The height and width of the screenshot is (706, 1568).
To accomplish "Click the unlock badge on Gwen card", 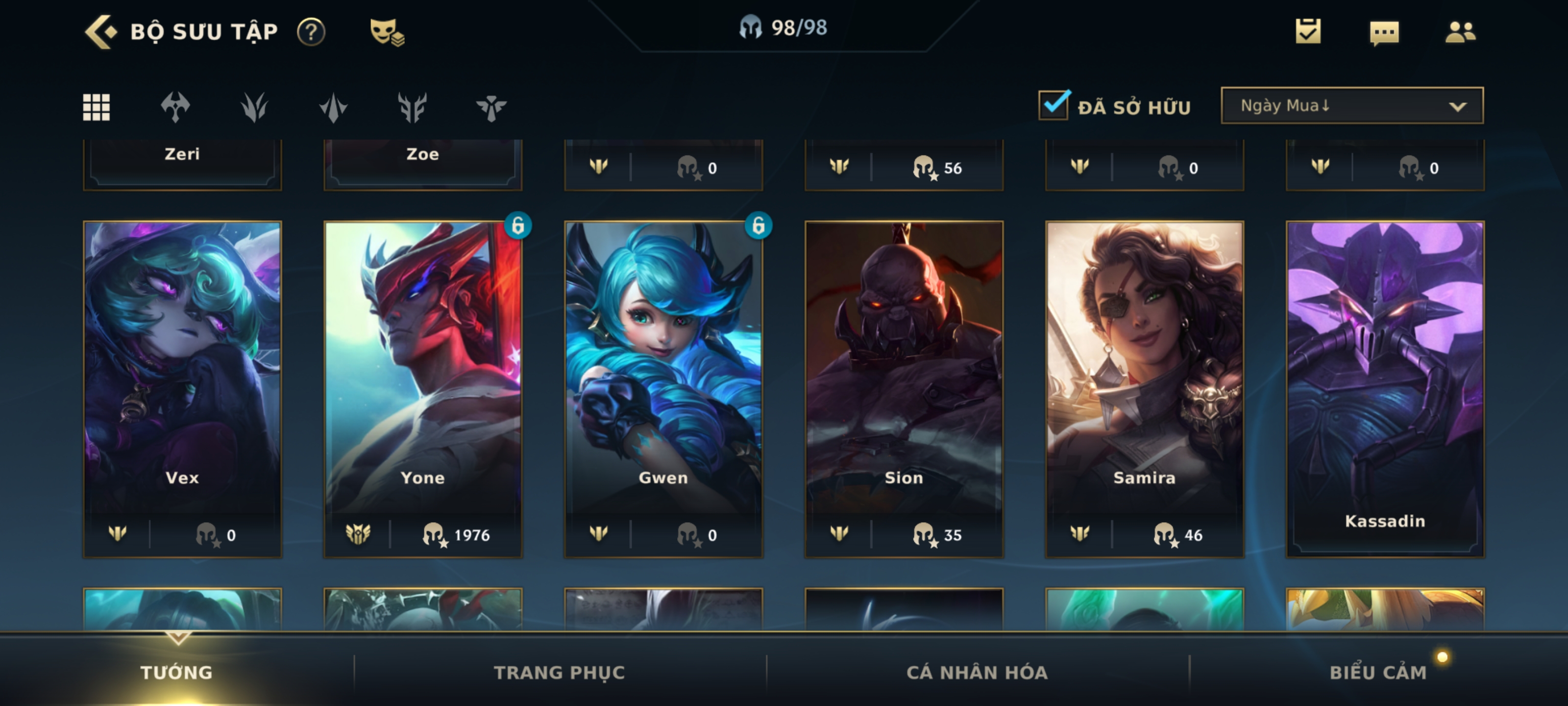I will tap(759, 226).
